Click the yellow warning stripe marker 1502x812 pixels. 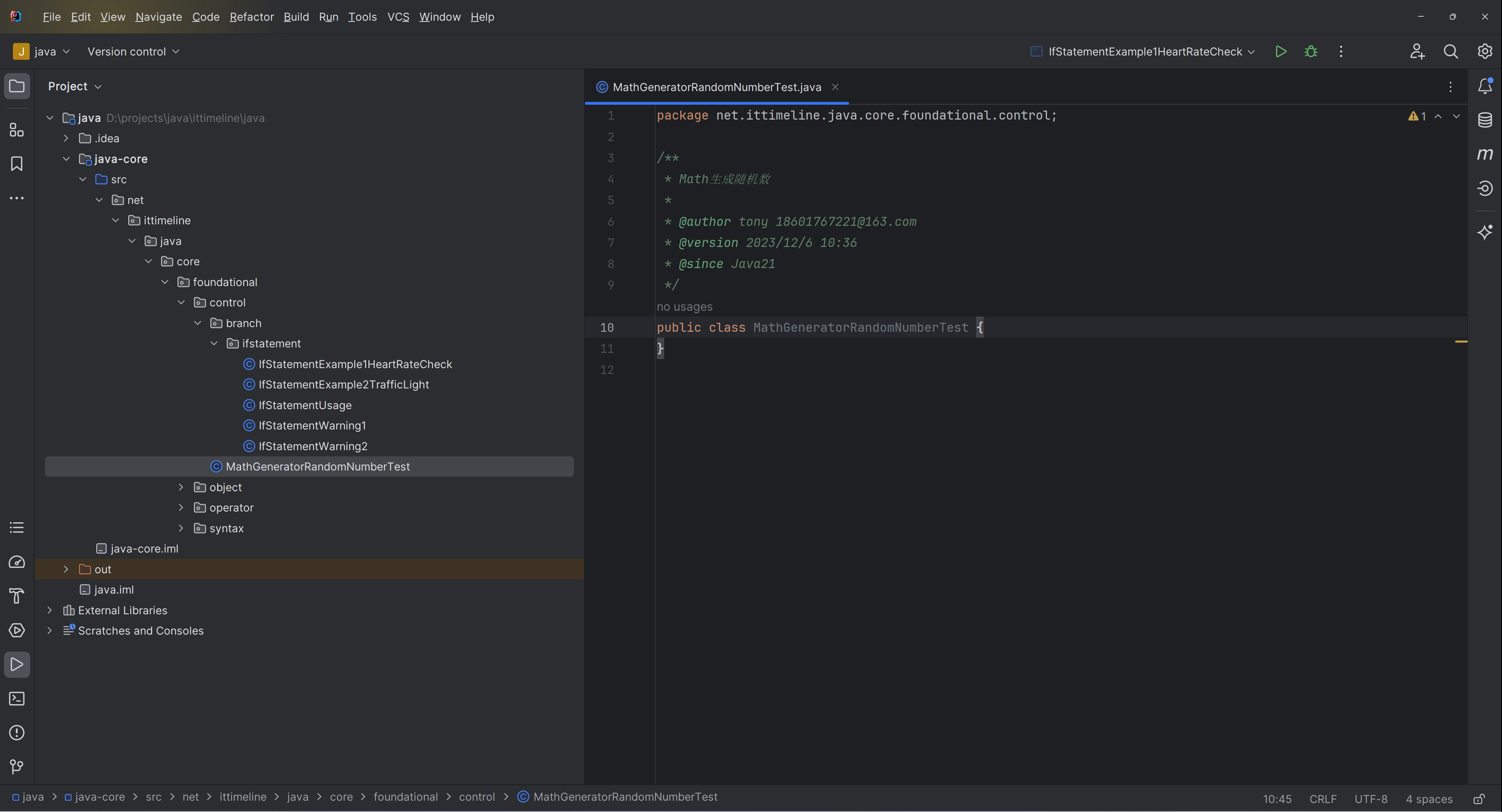click(x=1461, y=342)
